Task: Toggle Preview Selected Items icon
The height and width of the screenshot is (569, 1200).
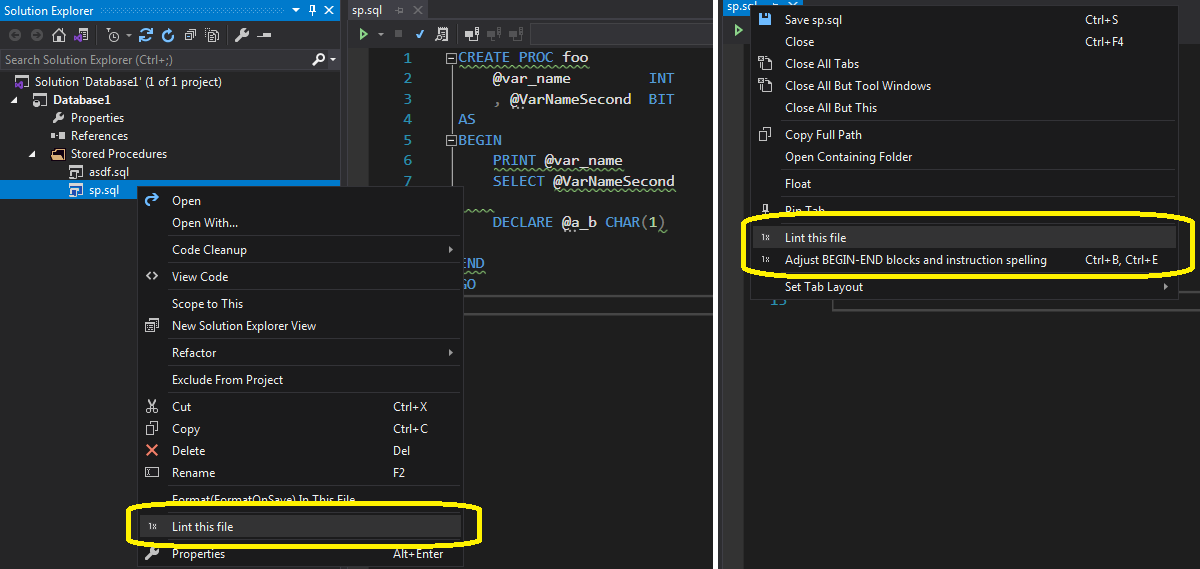Action: [264, 35]
